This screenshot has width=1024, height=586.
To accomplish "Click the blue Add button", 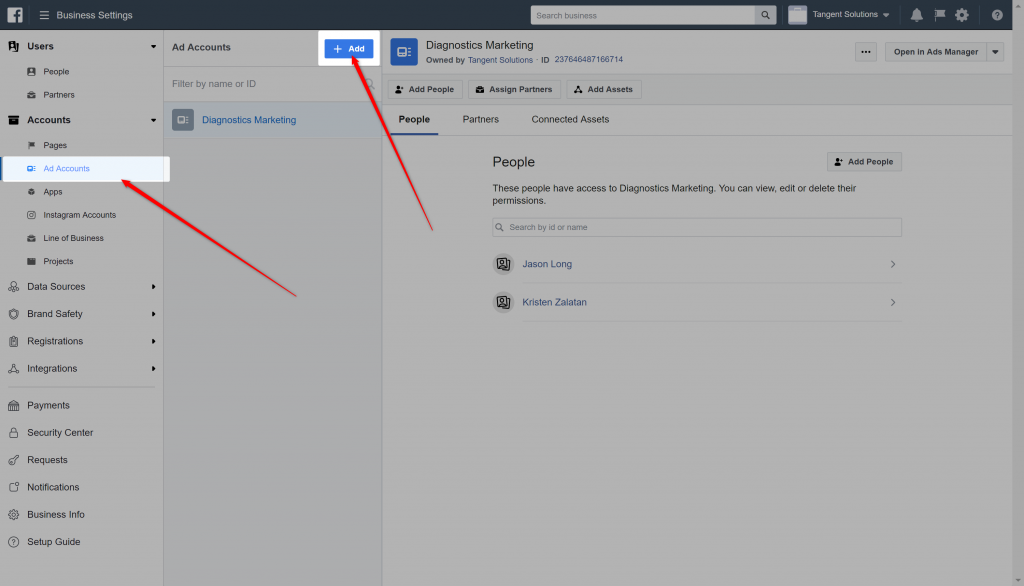I will click(x=349, y=48).
